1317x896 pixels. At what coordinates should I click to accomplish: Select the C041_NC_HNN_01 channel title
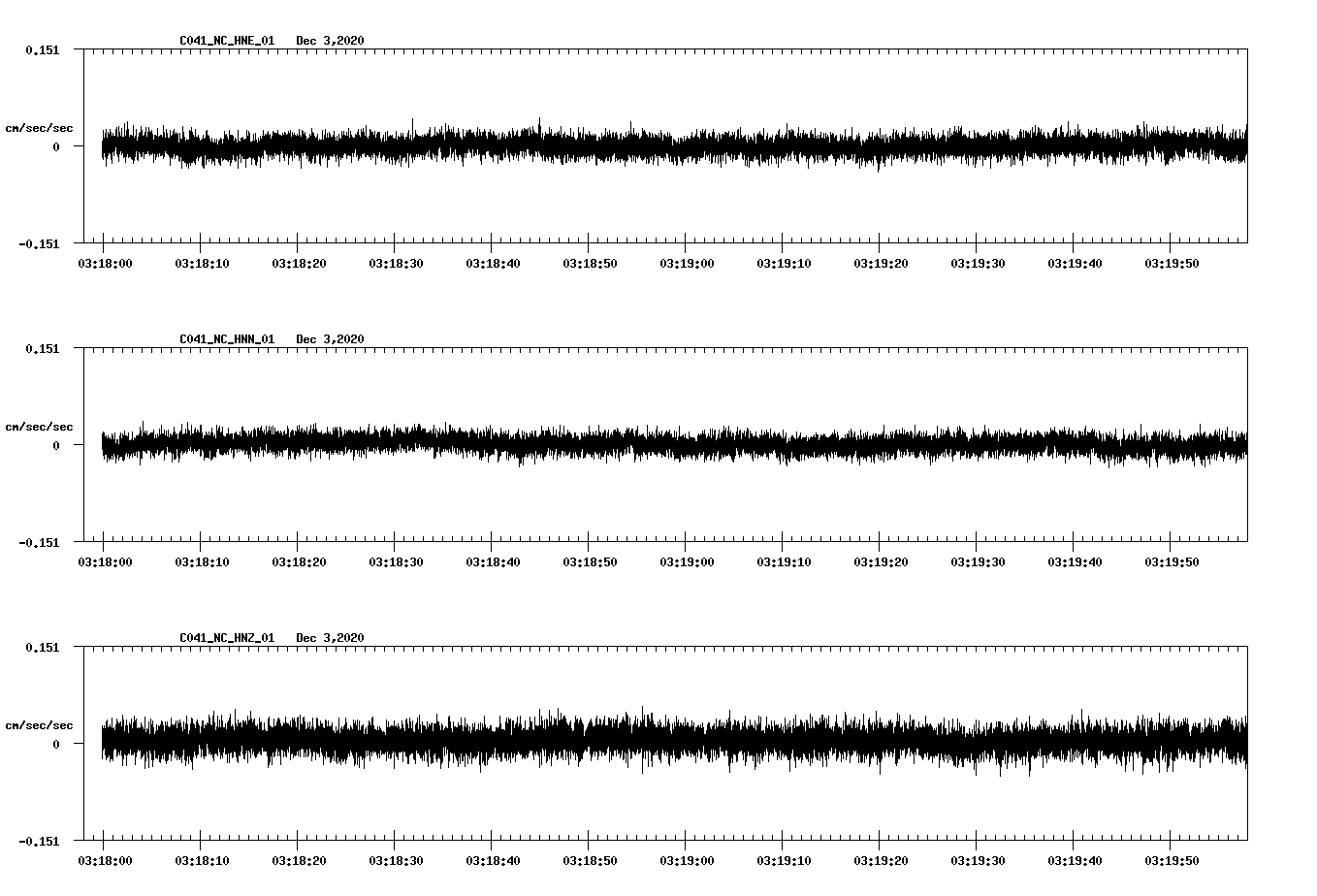click(226, 339)
